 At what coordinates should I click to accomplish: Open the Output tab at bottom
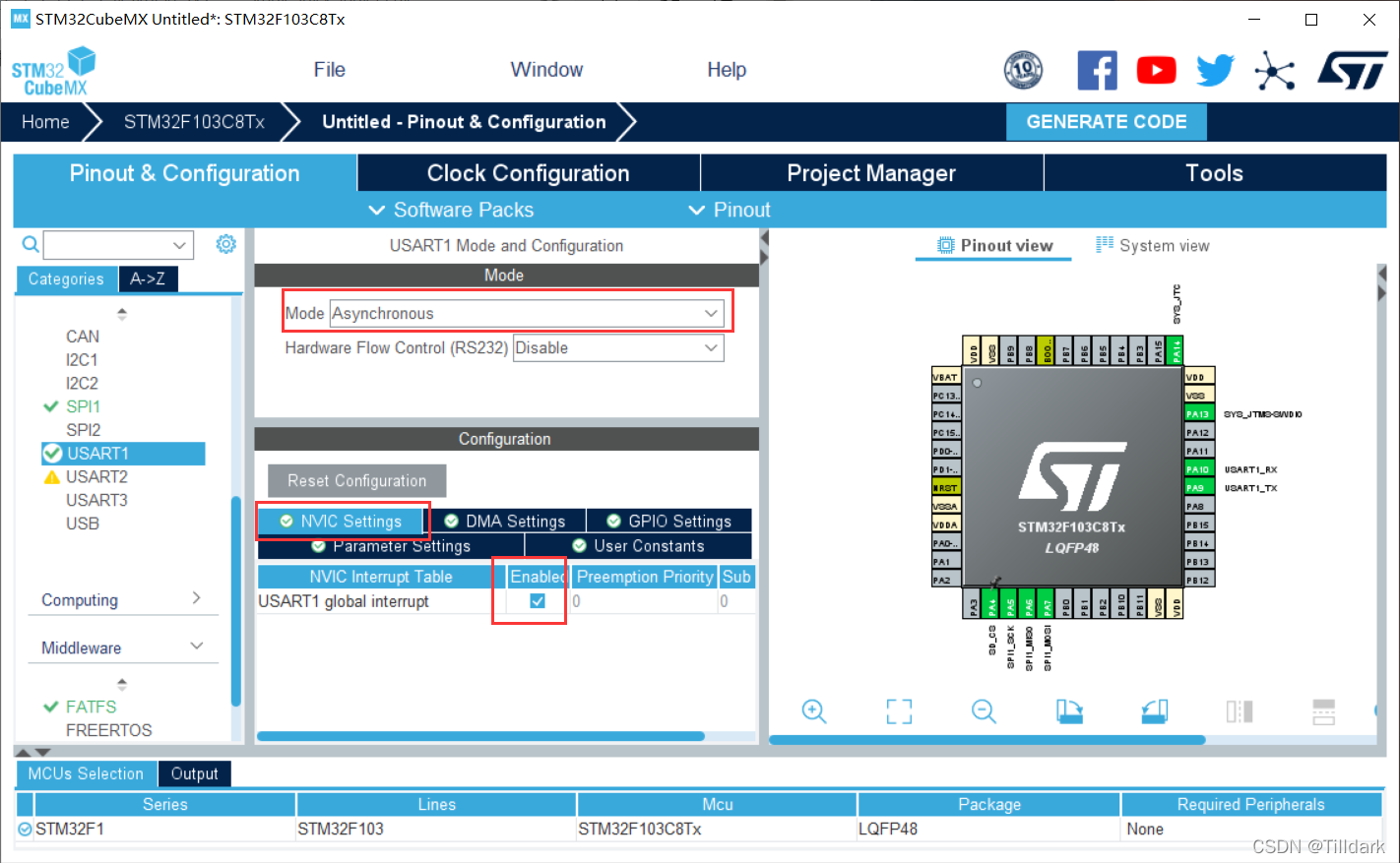coord(194,773)
